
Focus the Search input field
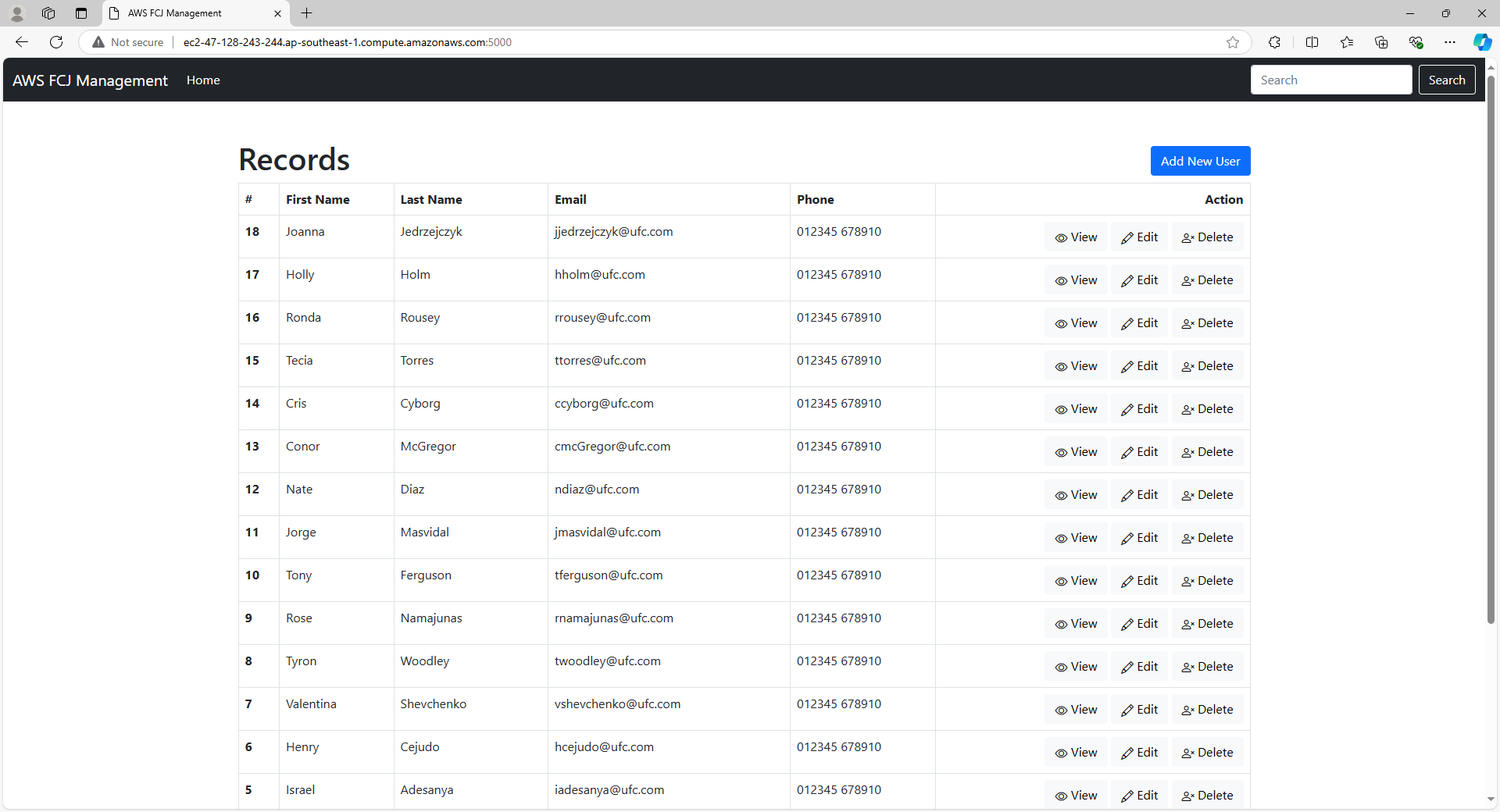pos(1330,80)
